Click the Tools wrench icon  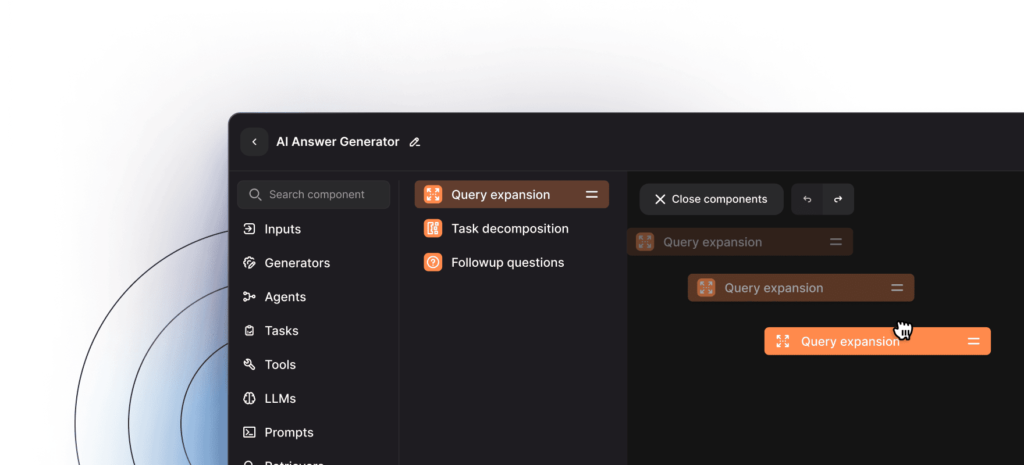[249, 364]
